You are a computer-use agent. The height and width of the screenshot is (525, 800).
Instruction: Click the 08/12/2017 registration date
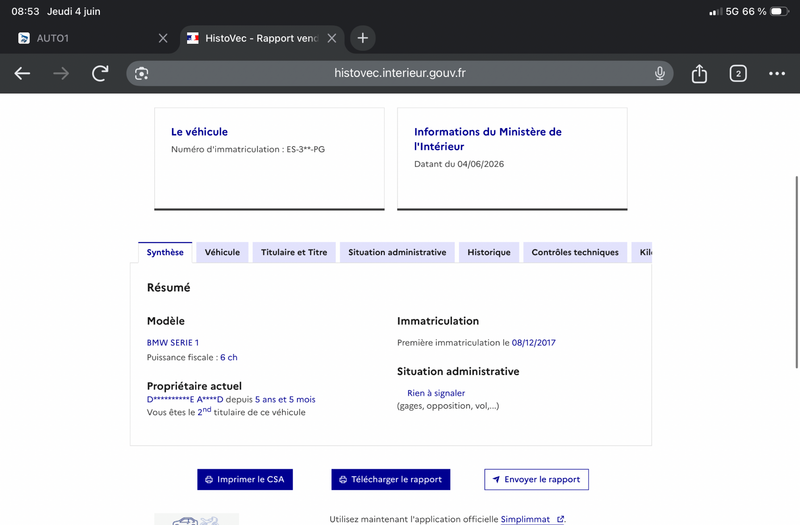[x=534, y=342]
